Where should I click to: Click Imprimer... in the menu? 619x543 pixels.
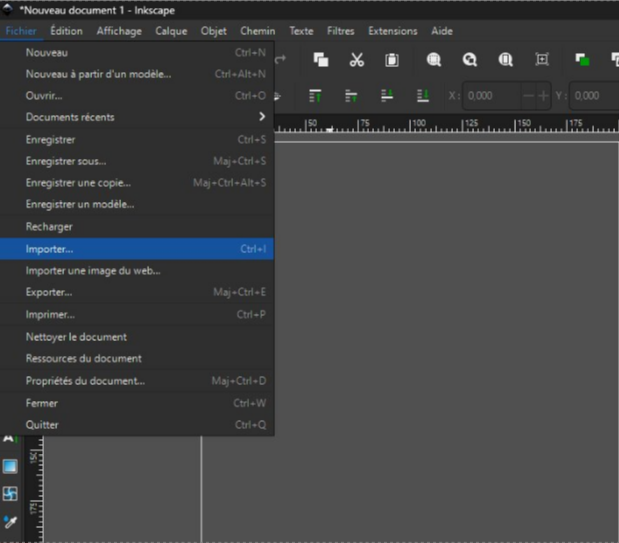coord(137,314)
